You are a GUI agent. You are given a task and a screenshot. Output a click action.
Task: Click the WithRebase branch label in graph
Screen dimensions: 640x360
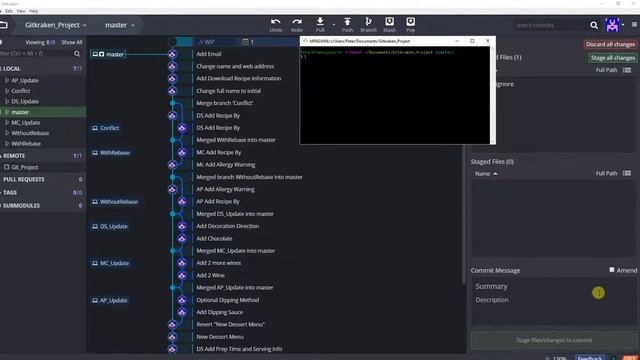(111, 153)
